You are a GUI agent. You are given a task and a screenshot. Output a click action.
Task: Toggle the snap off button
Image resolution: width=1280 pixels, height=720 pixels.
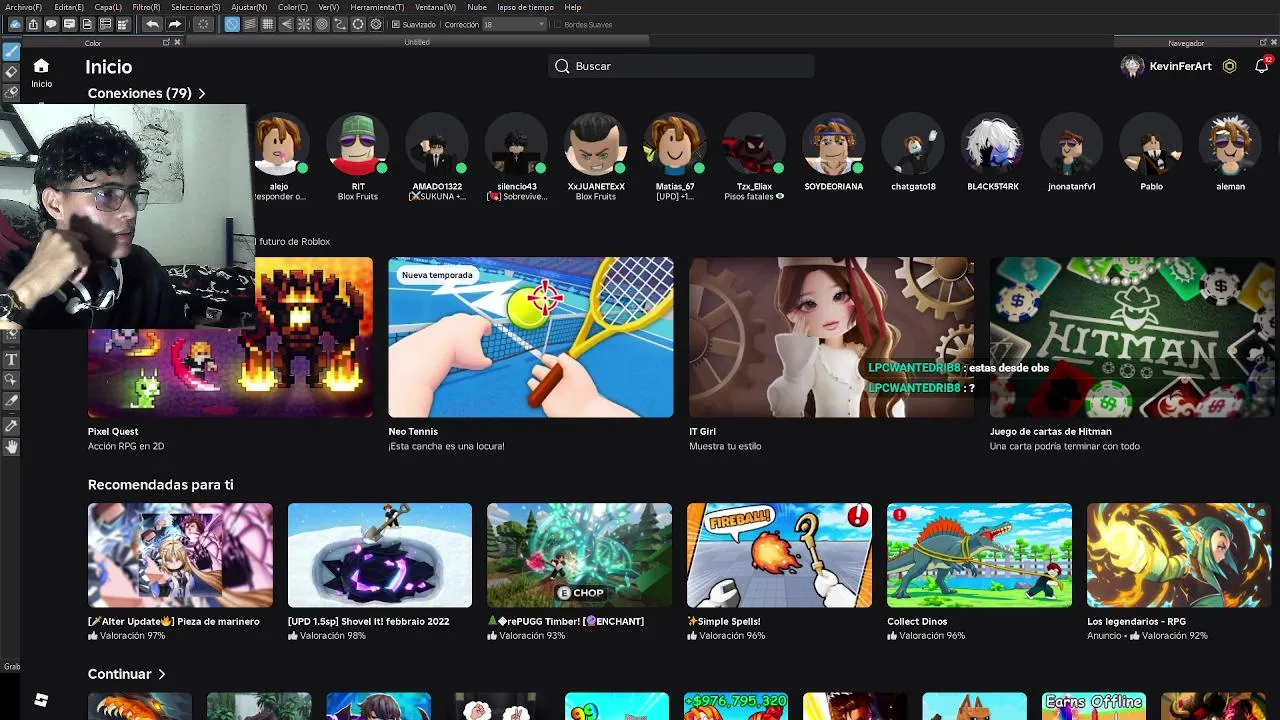232,24
